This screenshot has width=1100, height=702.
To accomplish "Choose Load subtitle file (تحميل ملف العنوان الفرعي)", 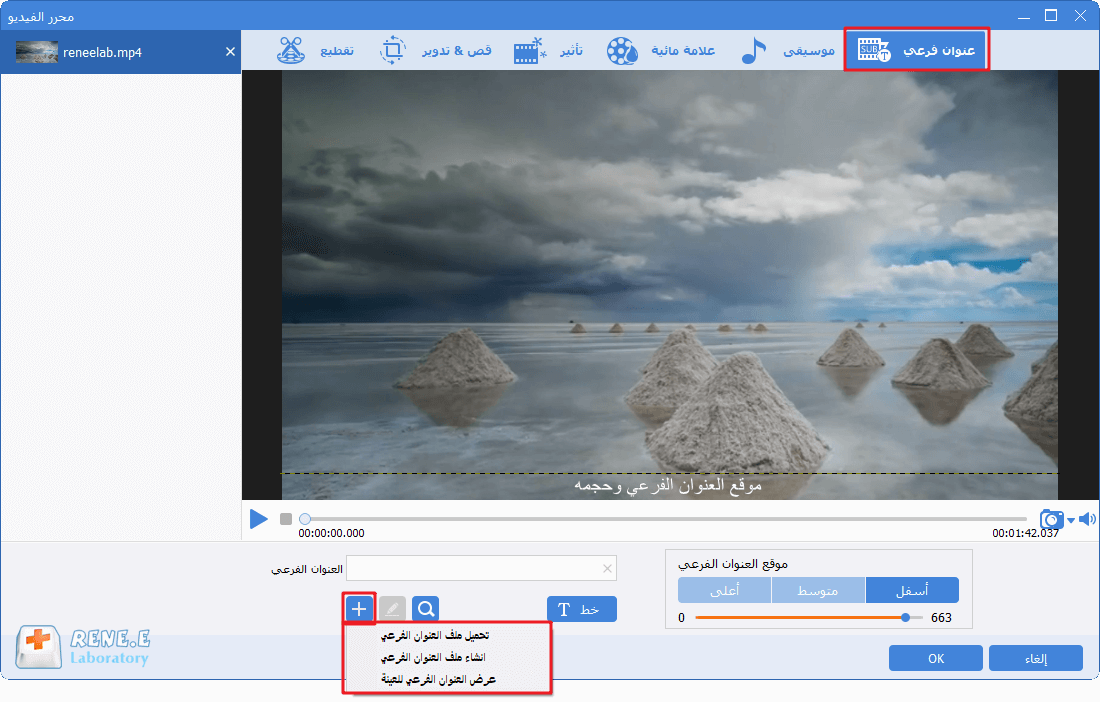I will 435,635.
